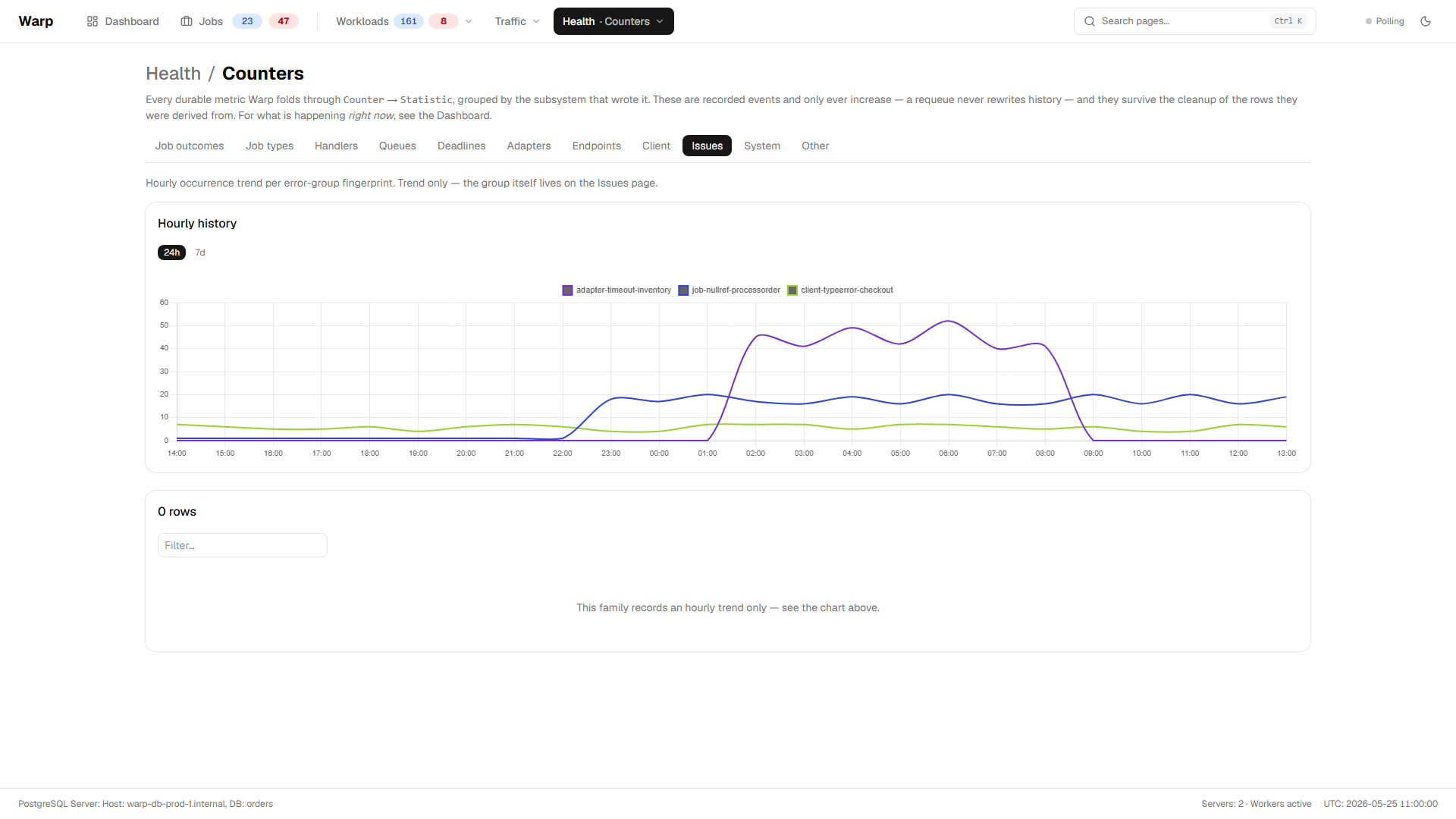Click the red 8 workloads badge
Screen dimensions: 1456x819
pos(444,21)
